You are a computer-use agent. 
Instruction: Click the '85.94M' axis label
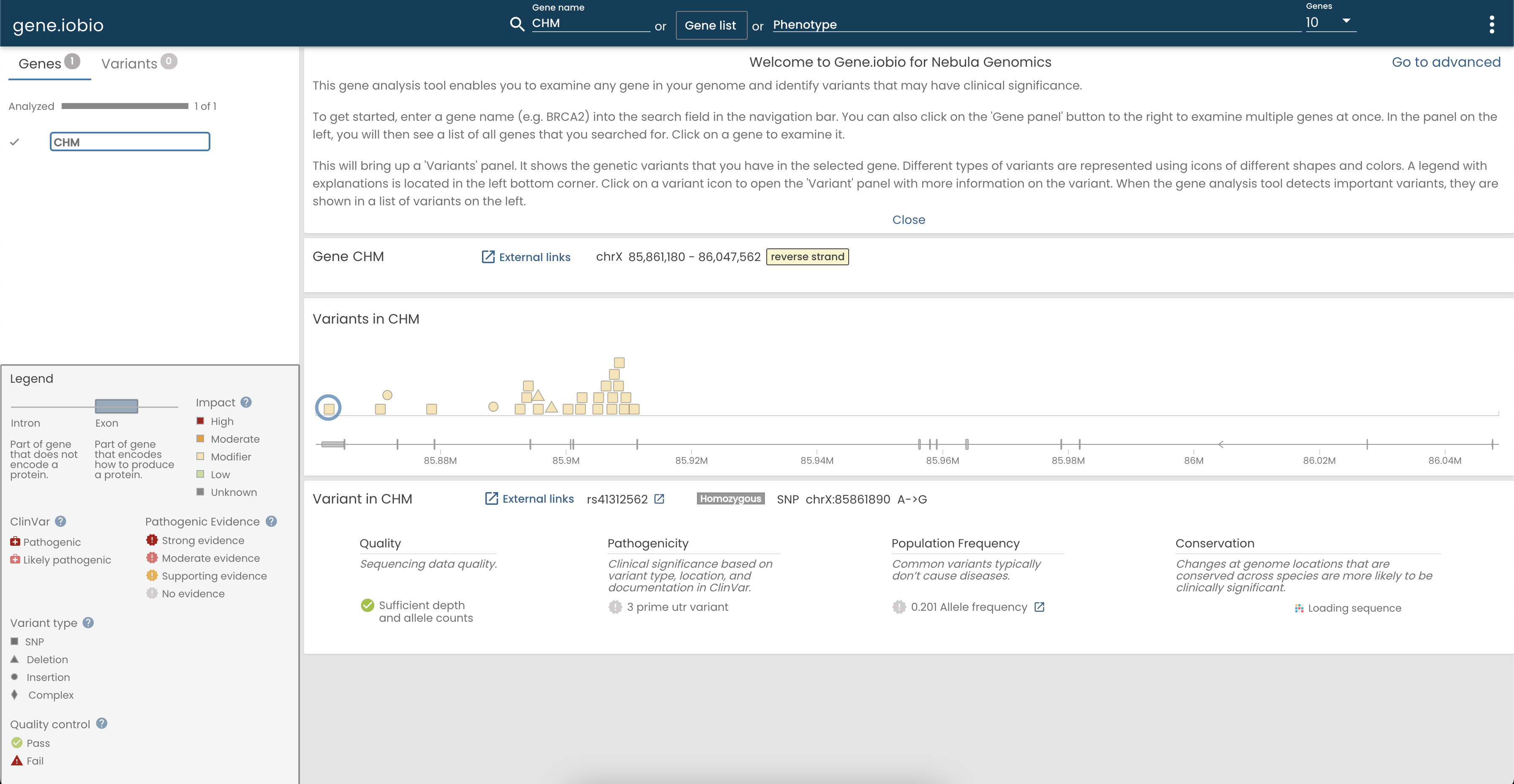point(817,460)
